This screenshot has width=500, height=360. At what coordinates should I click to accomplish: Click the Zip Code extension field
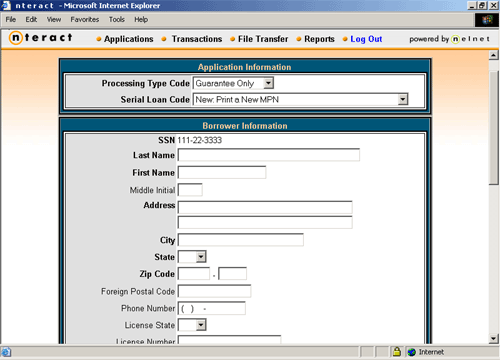pyautogui.click(x=233, y=274)
